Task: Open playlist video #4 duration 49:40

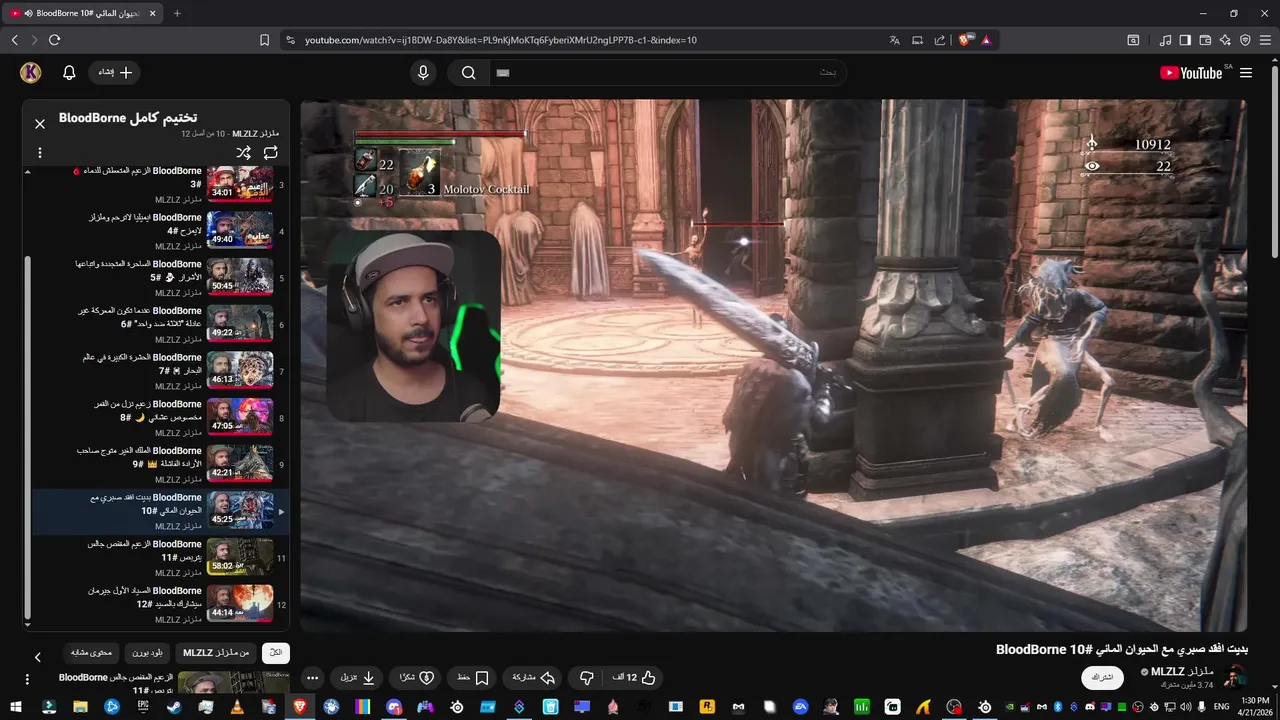Action: (240, 230)
